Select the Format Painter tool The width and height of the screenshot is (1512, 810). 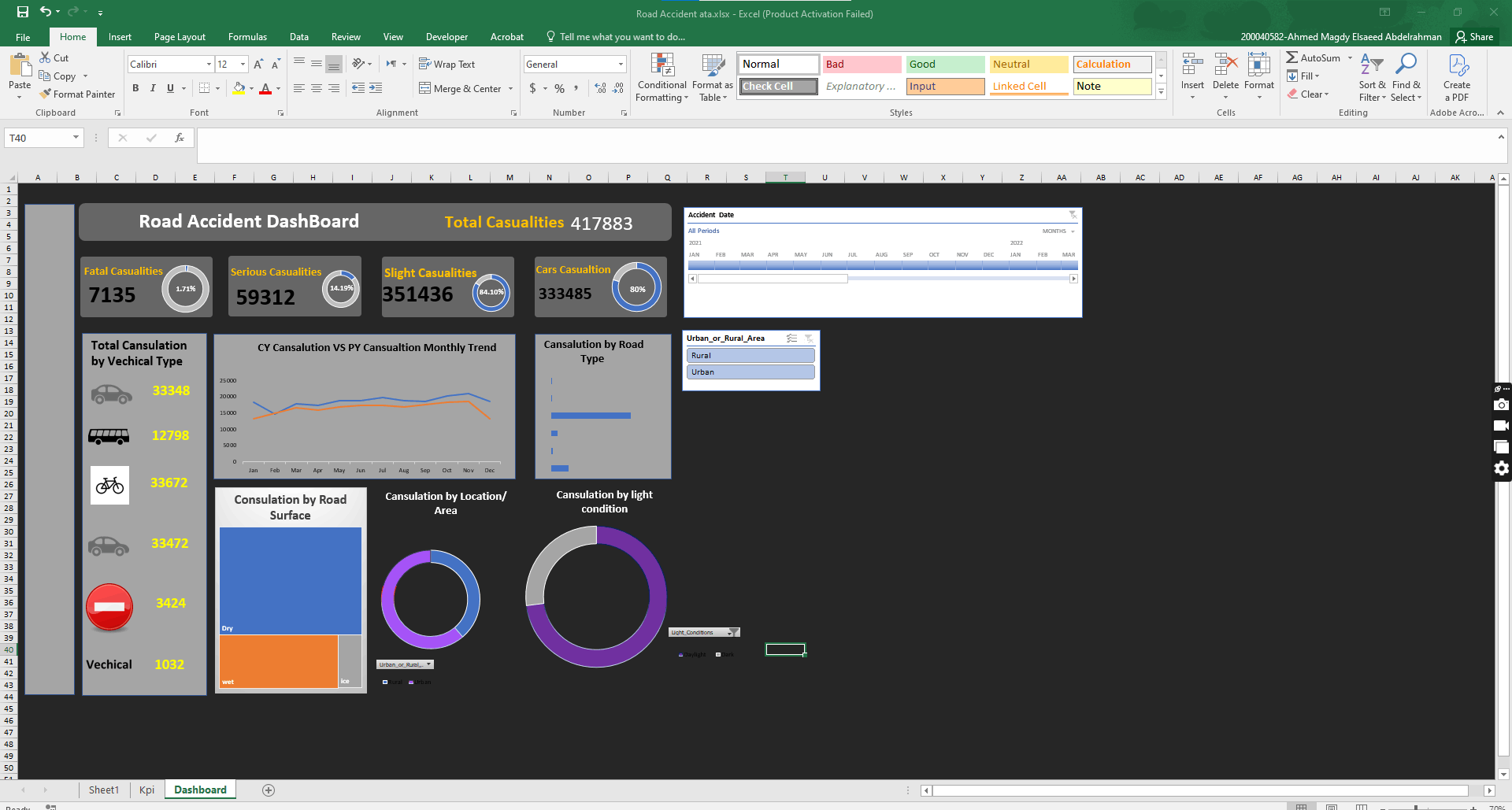point(77,94)
